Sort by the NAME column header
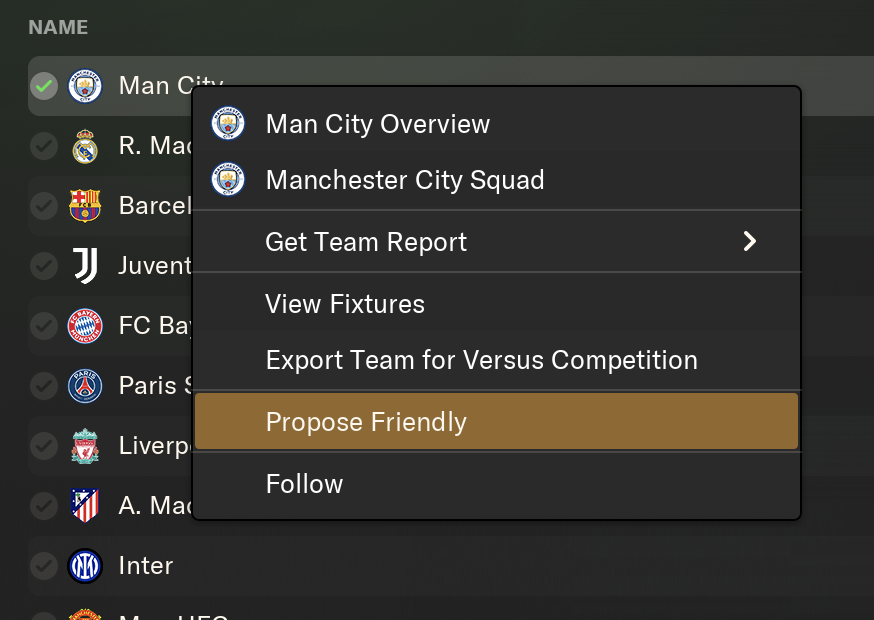 (58, 27)
